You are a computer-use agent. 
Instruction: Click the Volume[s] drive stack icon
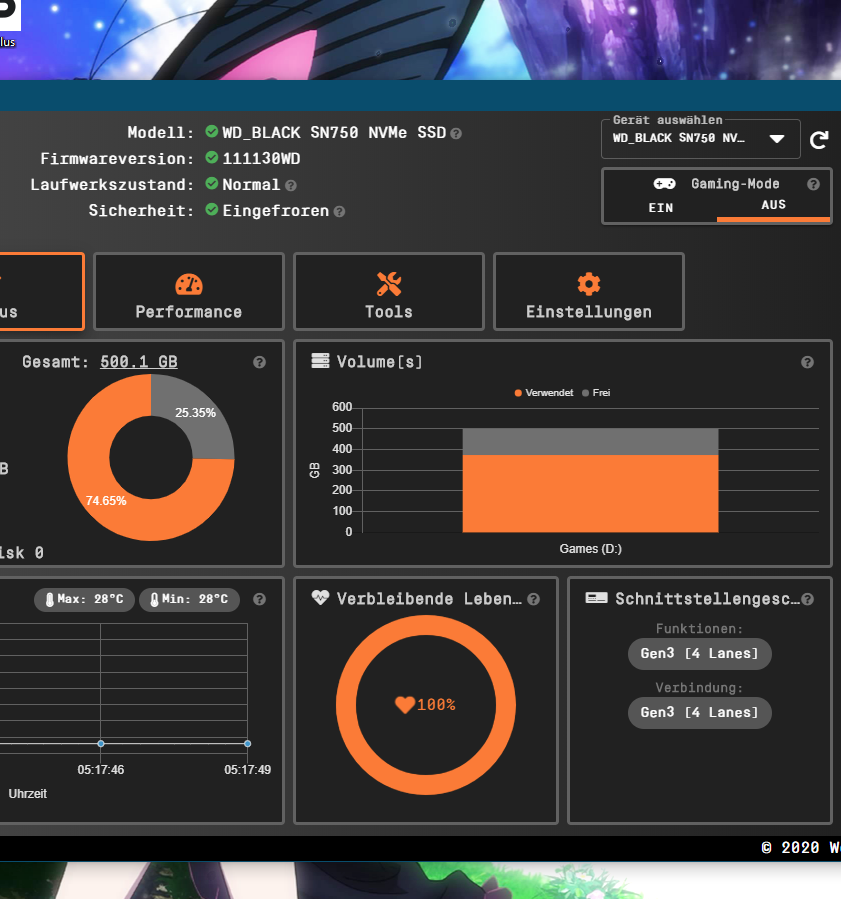coord(320,361)
